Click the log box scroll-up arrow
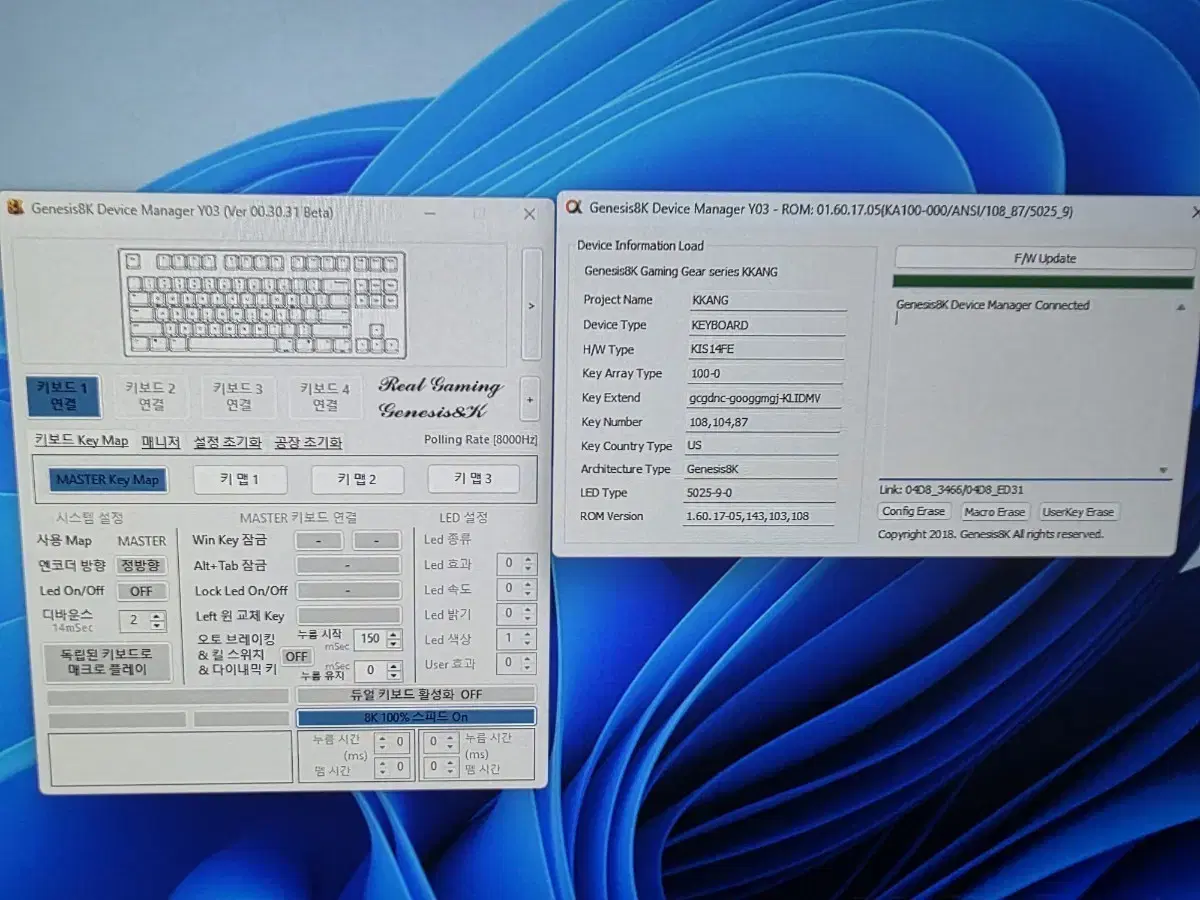Image resolution: width=1200 pixels, height=900 pixels. coord(1181,308)
